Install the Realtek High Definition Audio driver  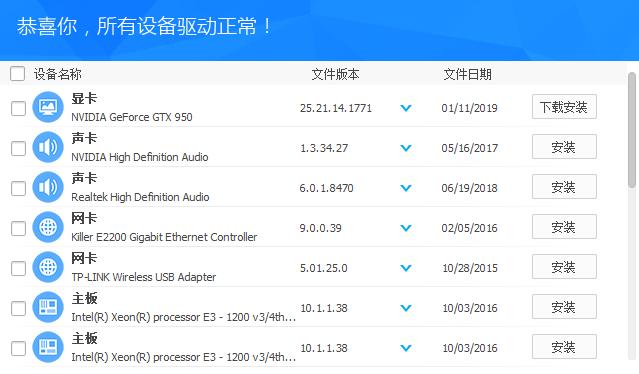coord(564,187)
